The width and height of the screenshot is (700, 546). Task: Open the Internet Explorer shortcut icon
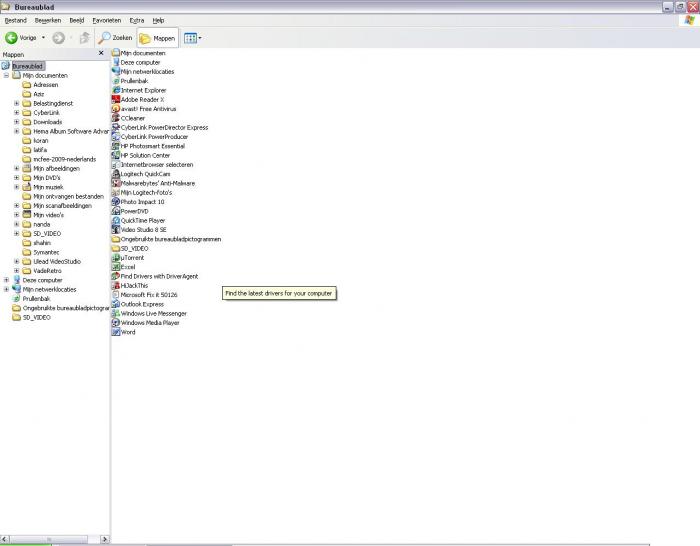coord(116,90)
